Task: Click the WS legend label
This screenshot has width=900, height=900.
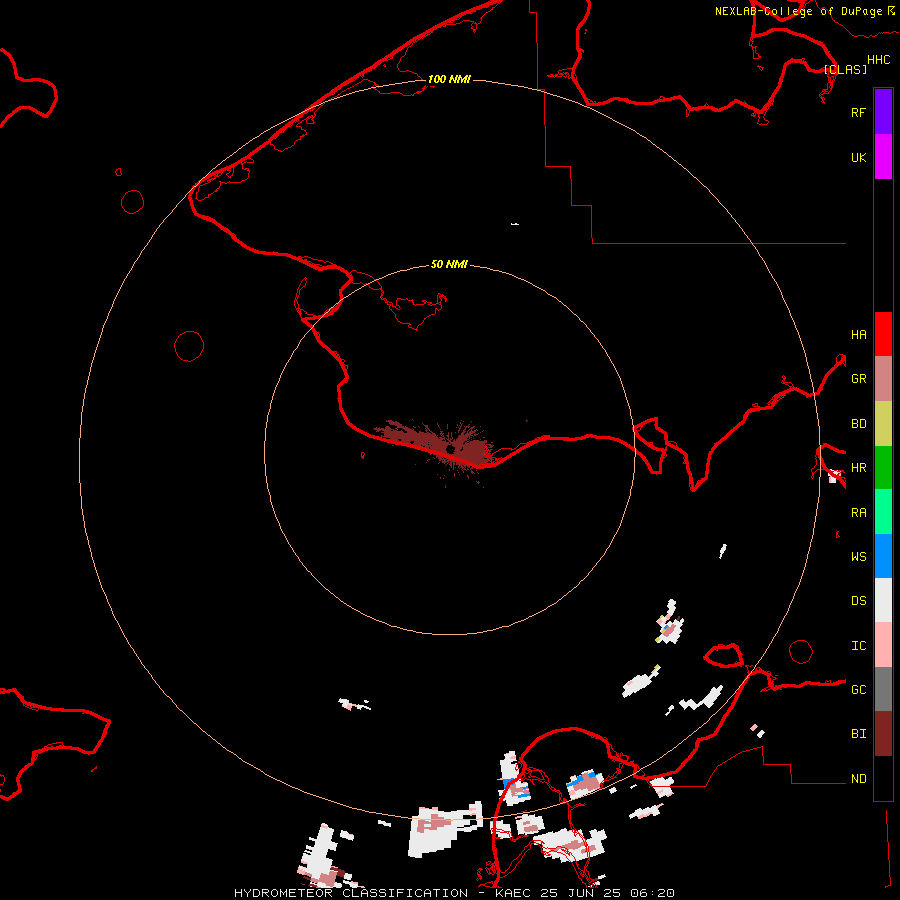Action: tap(858, 557)
